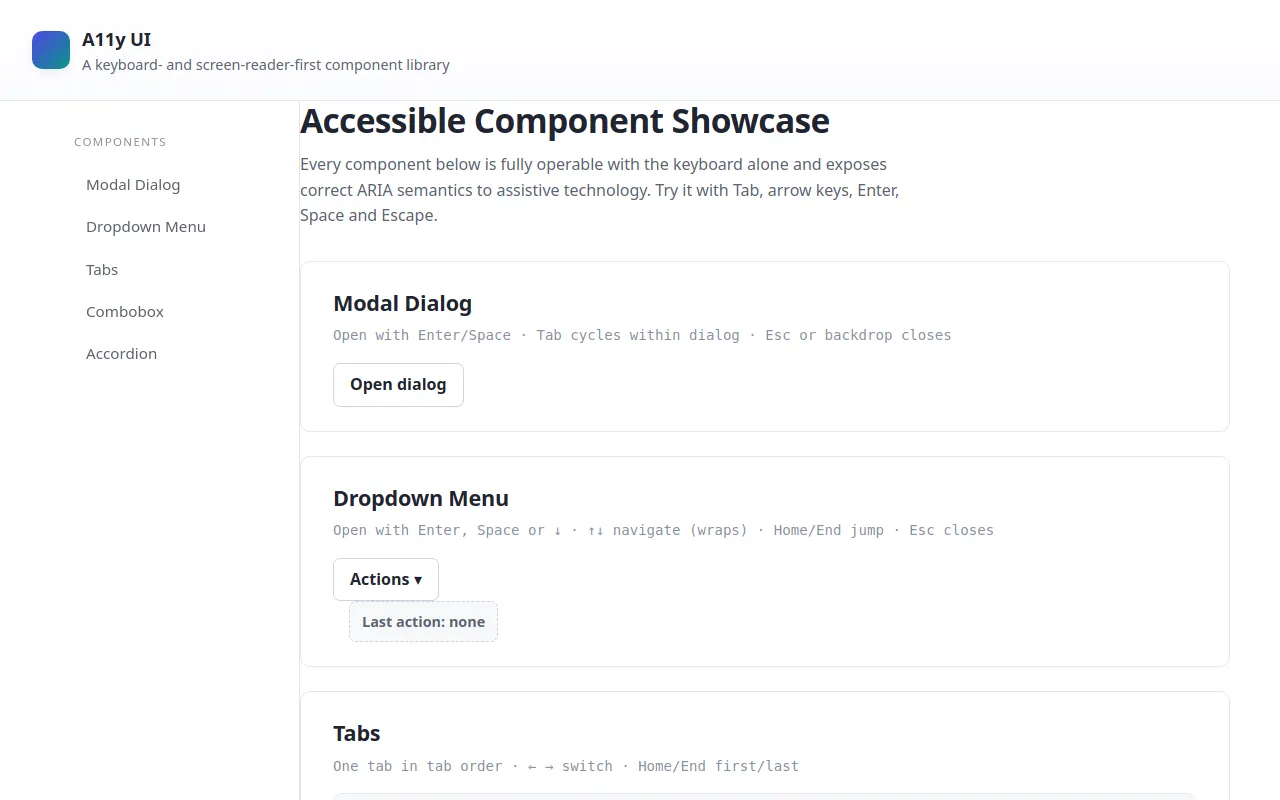Image resolution: width=1280 pixels, height=800 pixels.
Task: Click the A11y UI title text
Action: (117, 40)
